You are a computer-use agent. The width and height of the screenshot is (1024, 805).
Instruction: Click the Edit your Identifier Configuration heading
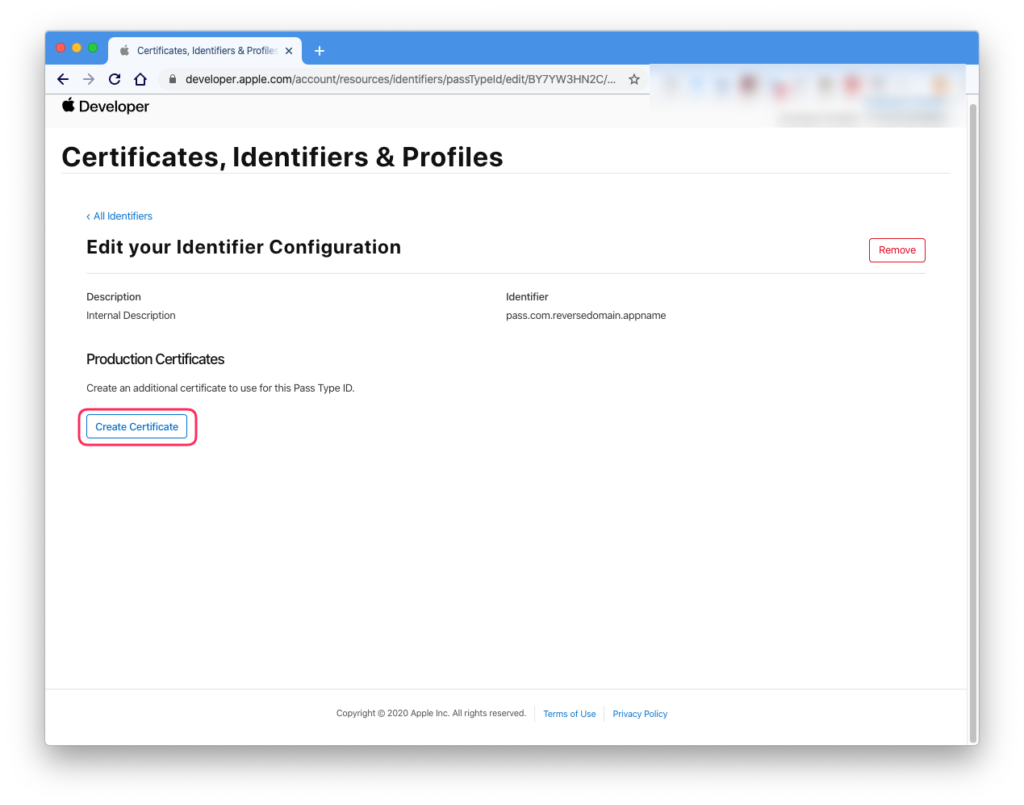[244, 247]
